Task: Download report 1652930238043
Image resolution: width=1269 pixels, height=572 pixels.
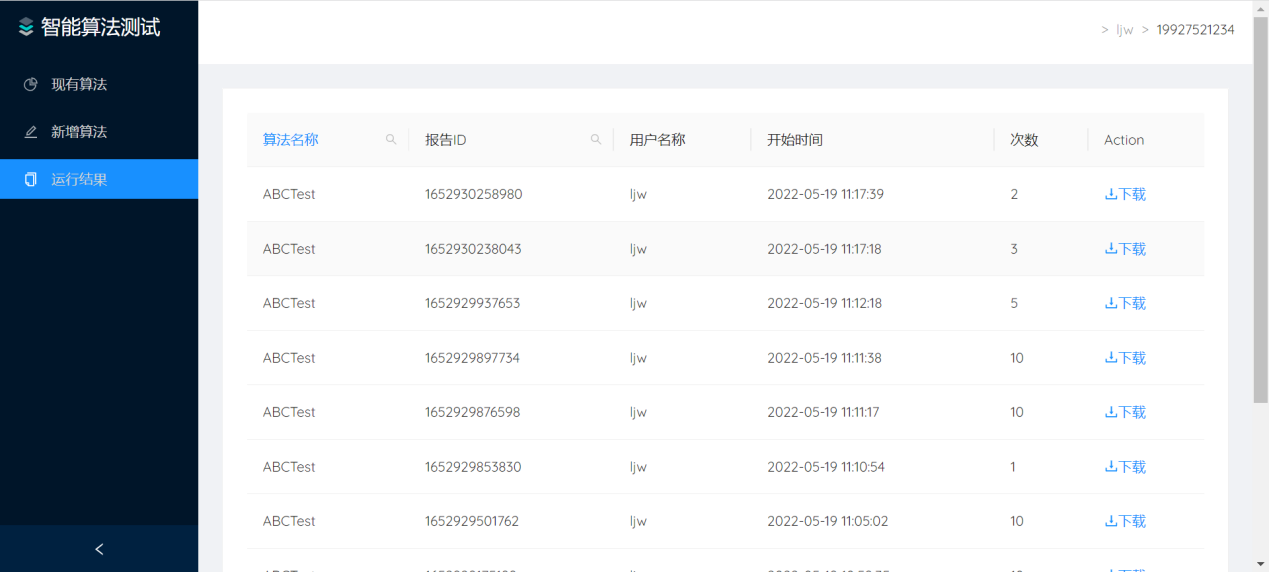Action: [x=1125, y=249]
